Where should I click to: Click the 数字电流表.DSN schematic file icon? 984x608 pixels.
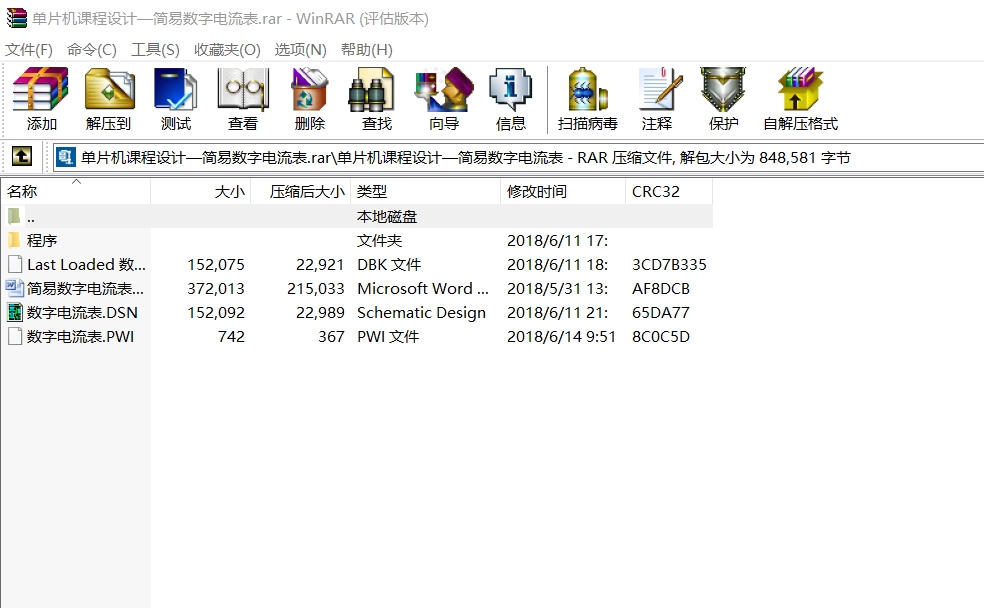(x=14, y=312)
